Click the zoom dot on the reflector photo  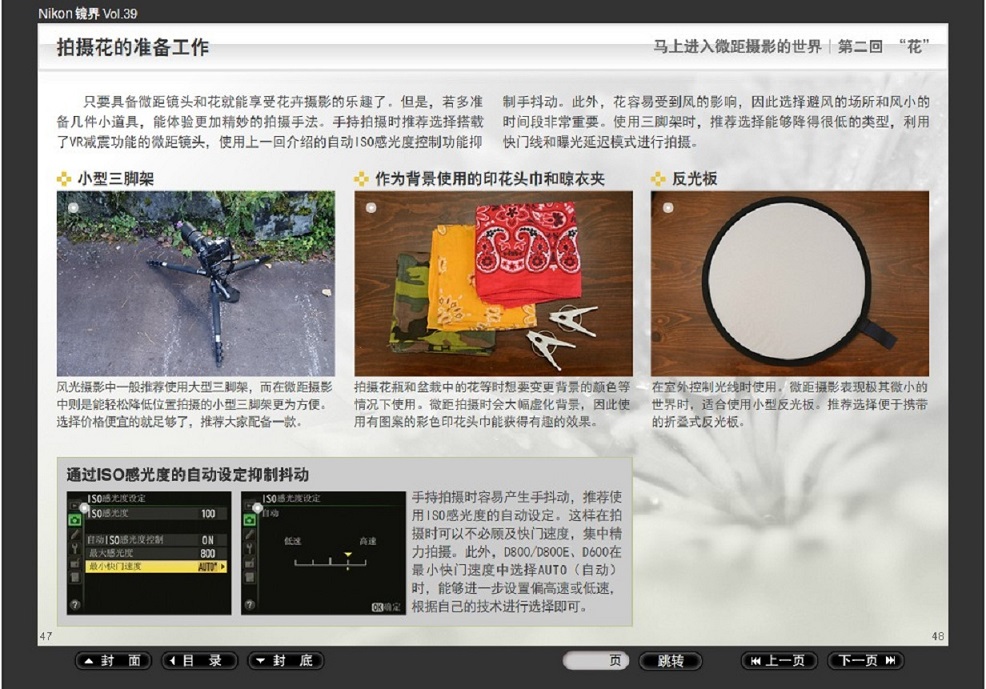[667, 208]
